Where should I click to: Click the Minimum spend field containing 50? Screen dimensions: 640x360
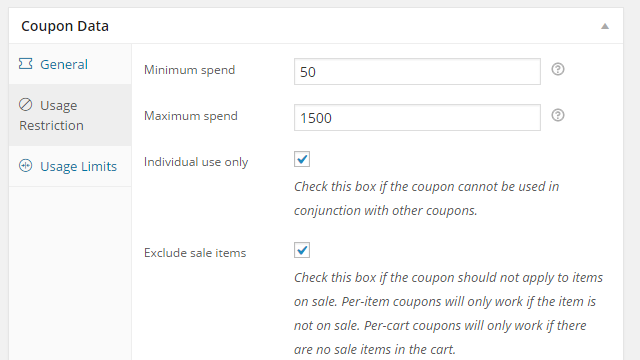417,72
